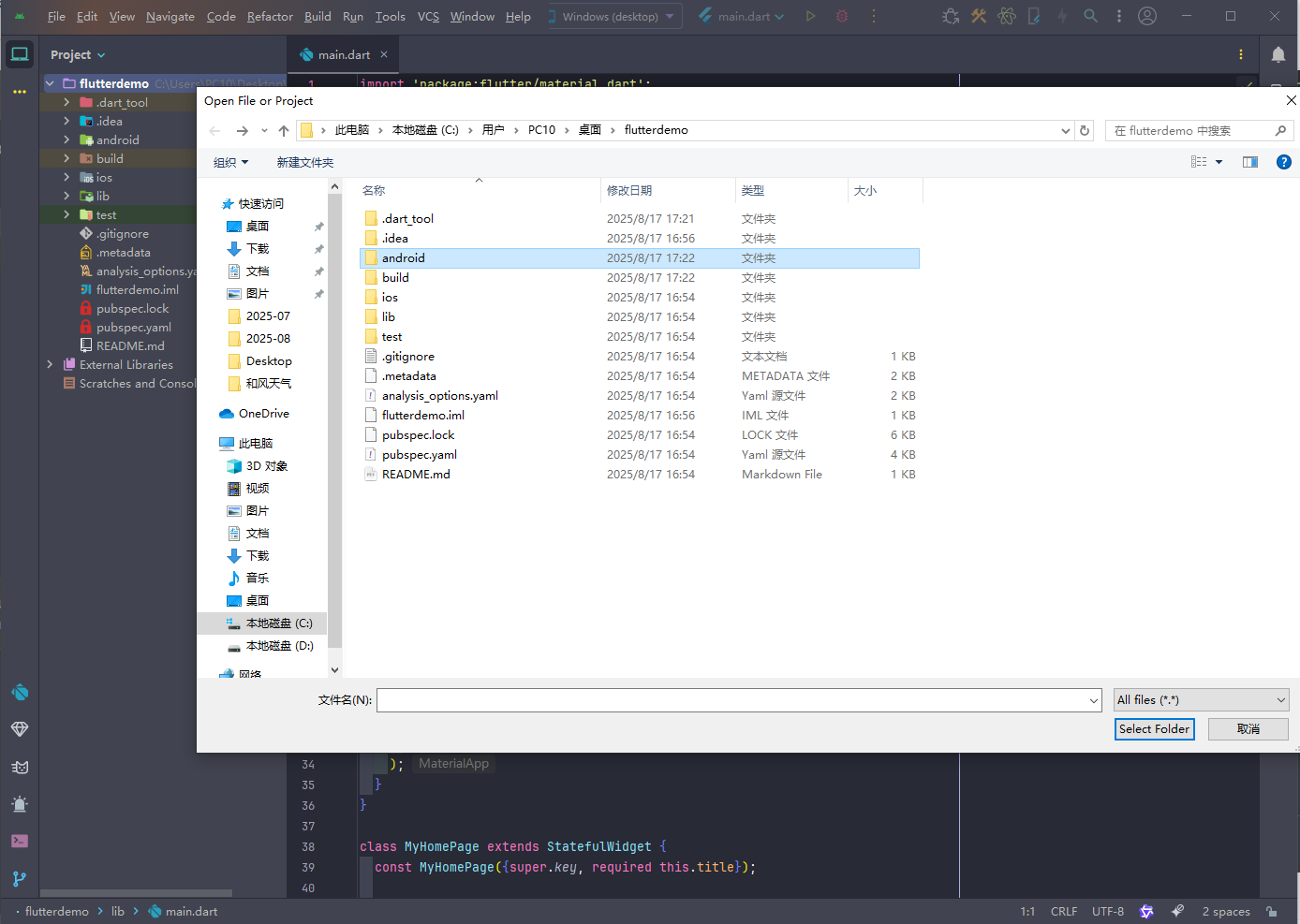The width and height of the screenshot is (1300, 924).
Task: Click the Terminal tool window icon
Action: [x=20, y=841]
